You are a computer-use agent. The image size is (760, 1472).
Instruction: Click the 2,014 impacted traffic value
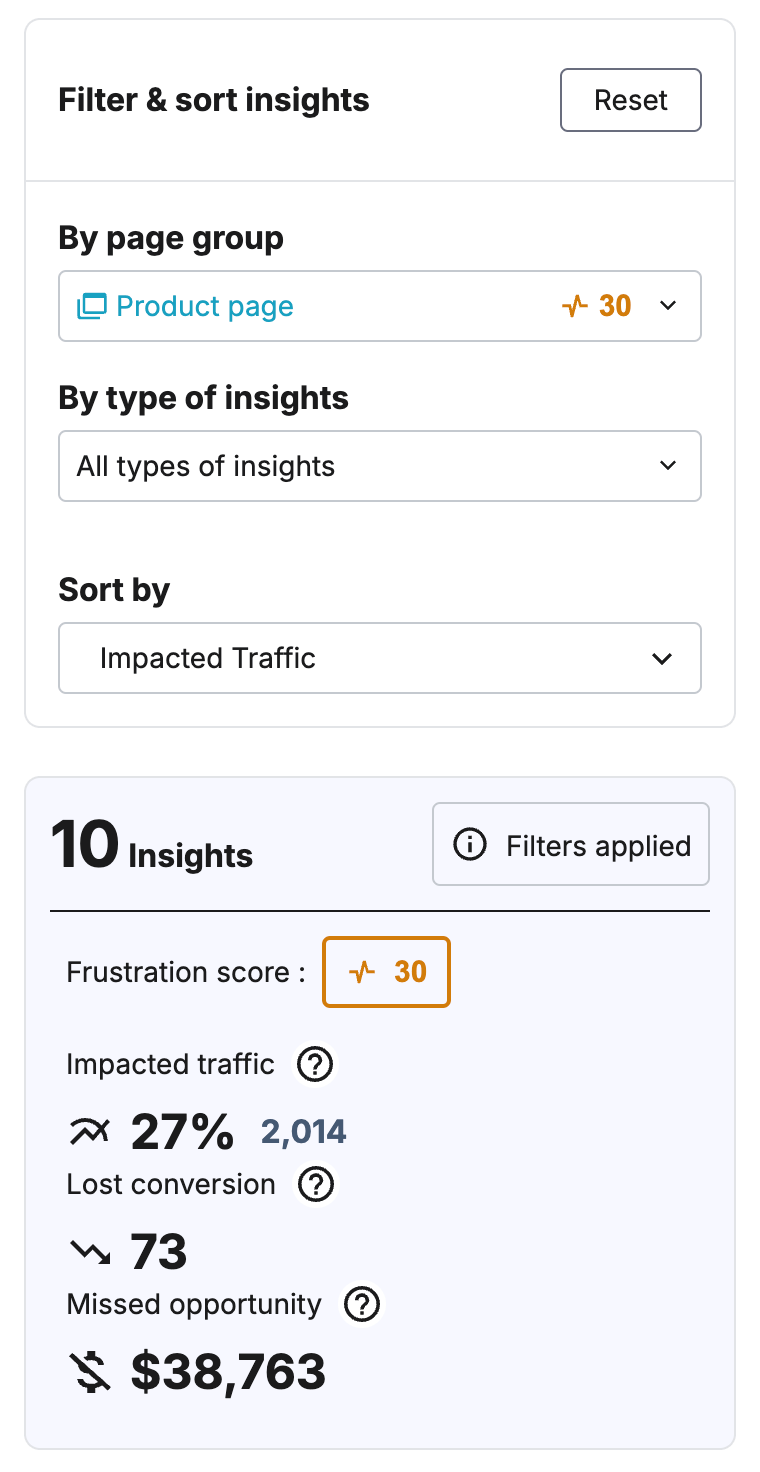tap(303, 1131)
